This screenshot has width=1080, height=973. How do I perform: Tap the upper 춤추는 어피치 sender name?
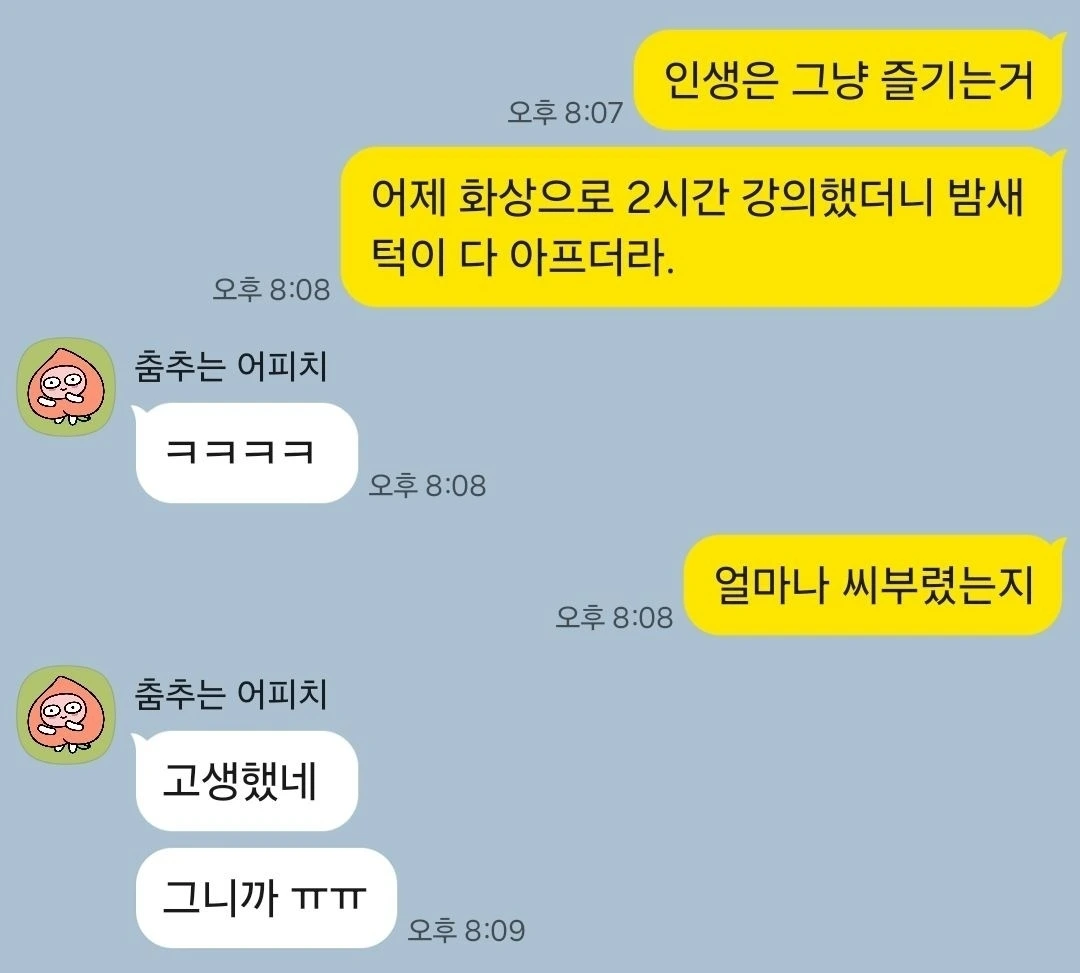(x=231, y=366)
